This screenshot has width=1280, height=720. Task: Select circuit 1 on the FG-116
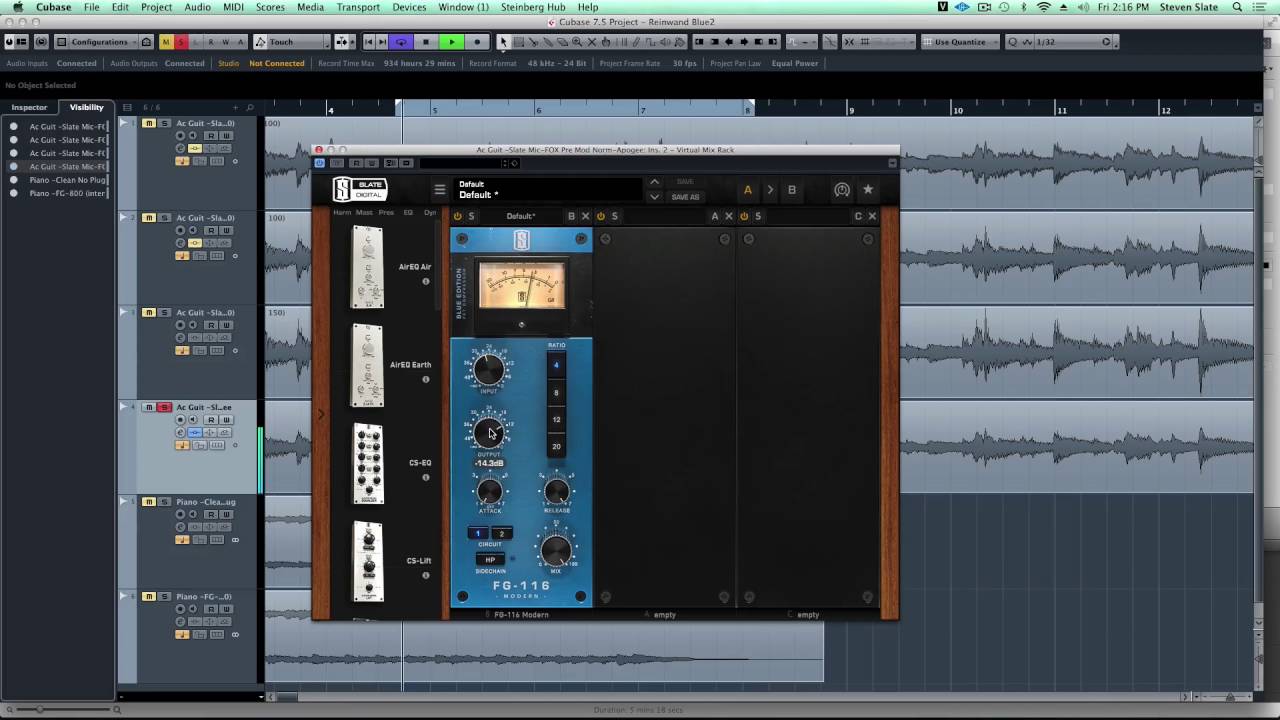pyautogui.click(x=478, y=533)
